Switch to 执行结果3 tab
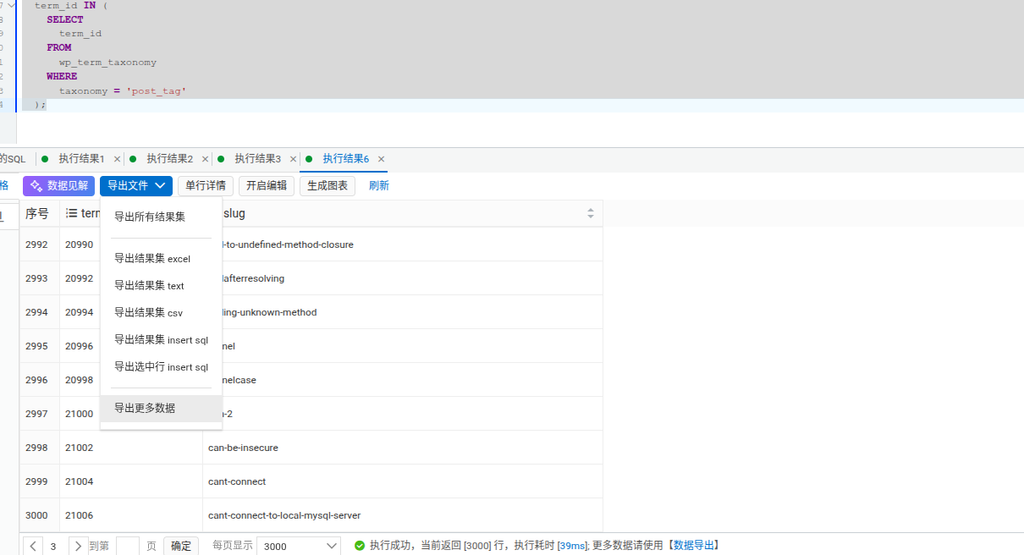The height and width of the screenshot is (555, 1024). point(257,159)
